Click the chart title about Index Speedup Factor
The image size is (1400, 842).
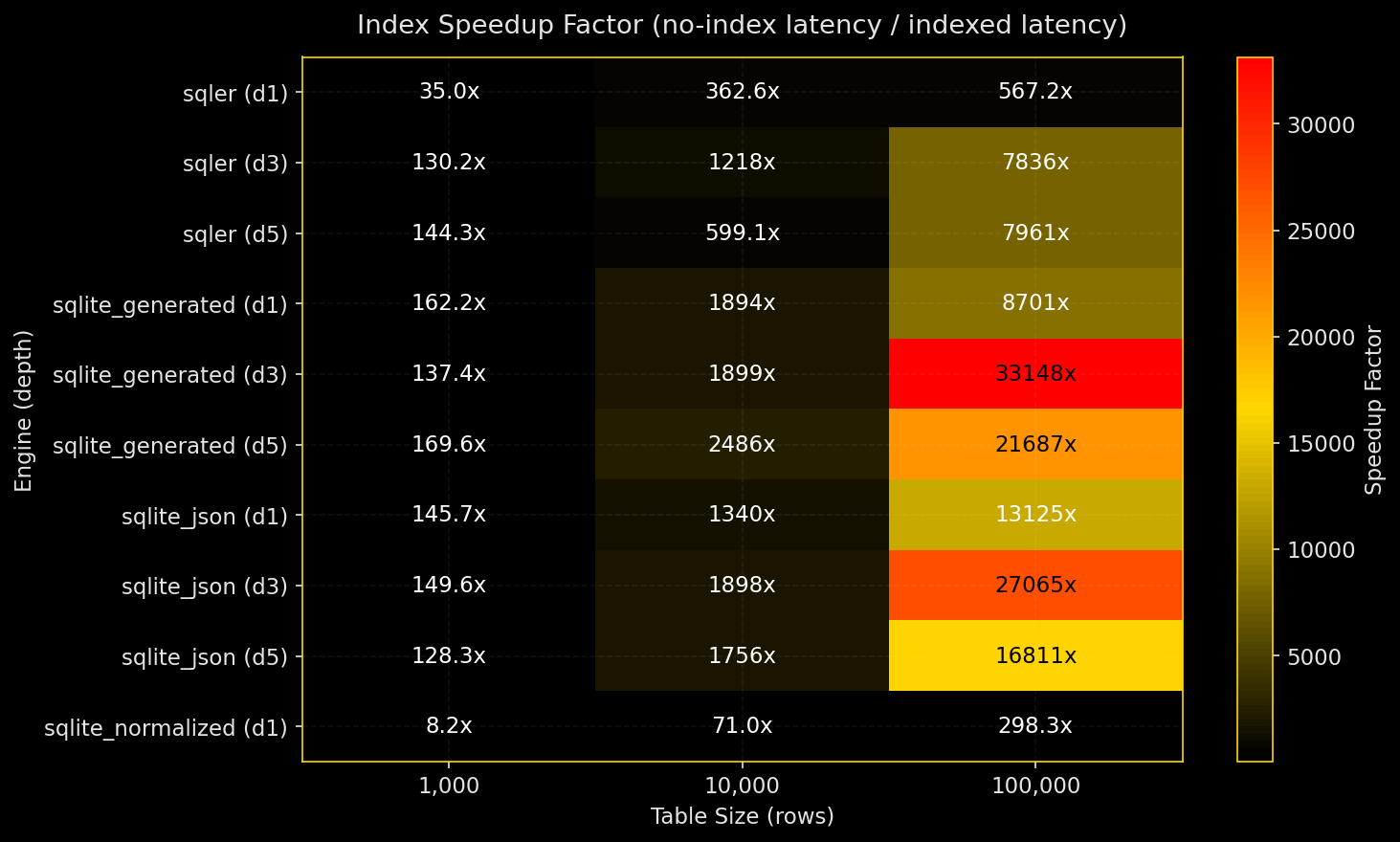point(743,25)
